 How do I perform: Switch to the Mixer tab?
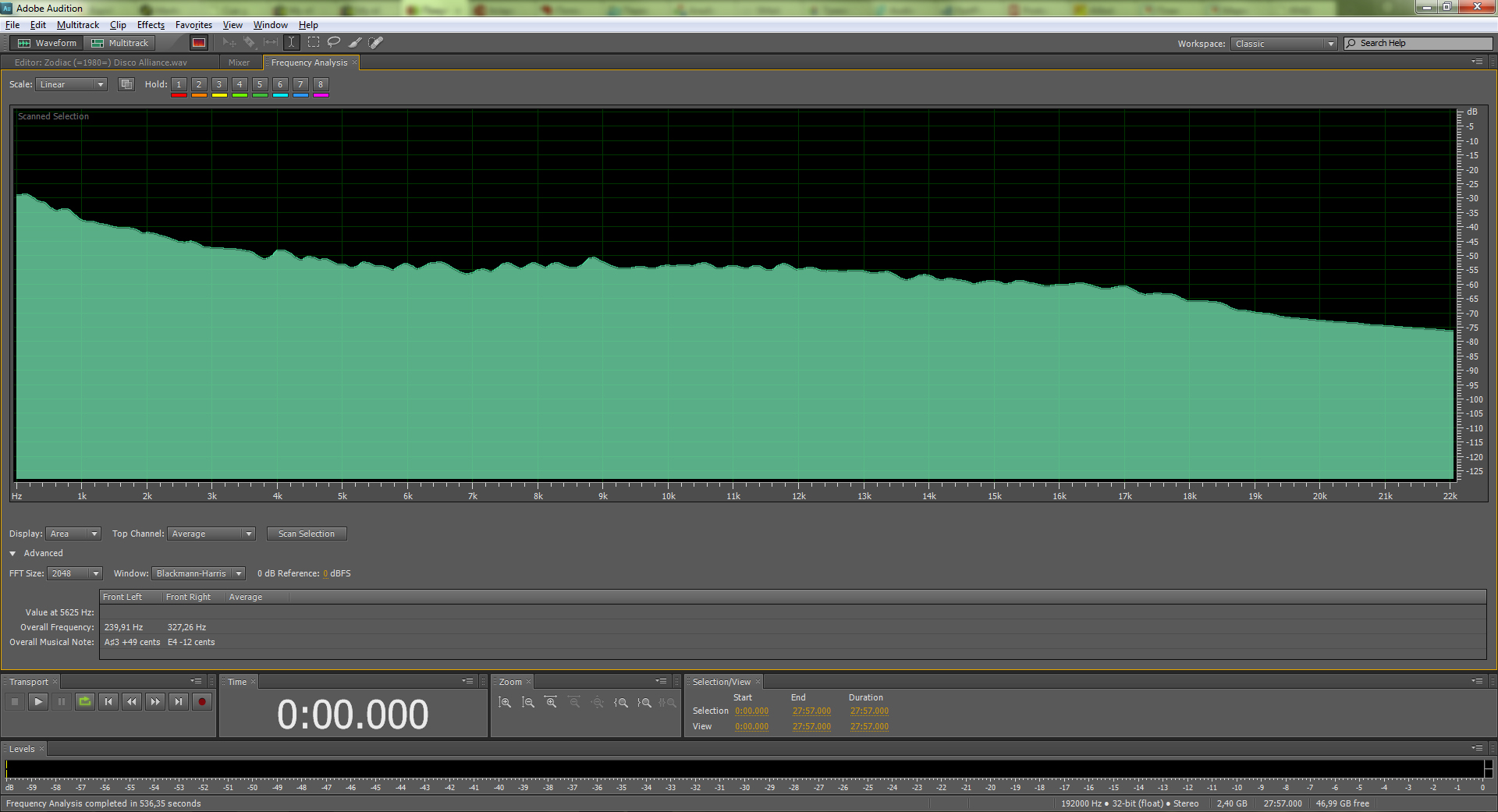(239, 62)
